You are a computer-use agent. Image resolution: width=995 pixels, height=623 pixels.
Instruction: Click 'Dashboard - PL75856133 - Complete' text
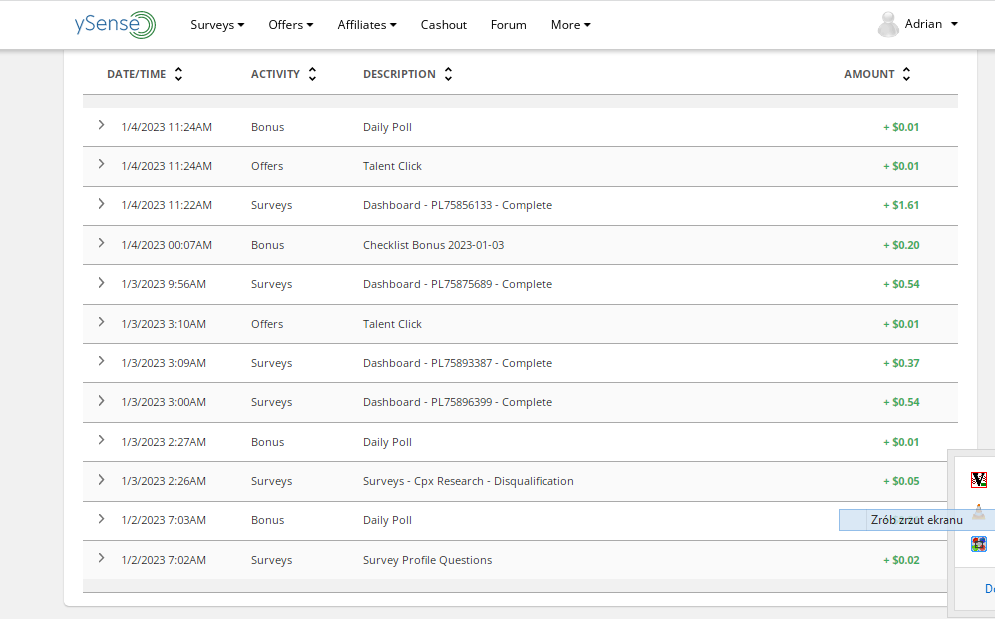[458, 206]
